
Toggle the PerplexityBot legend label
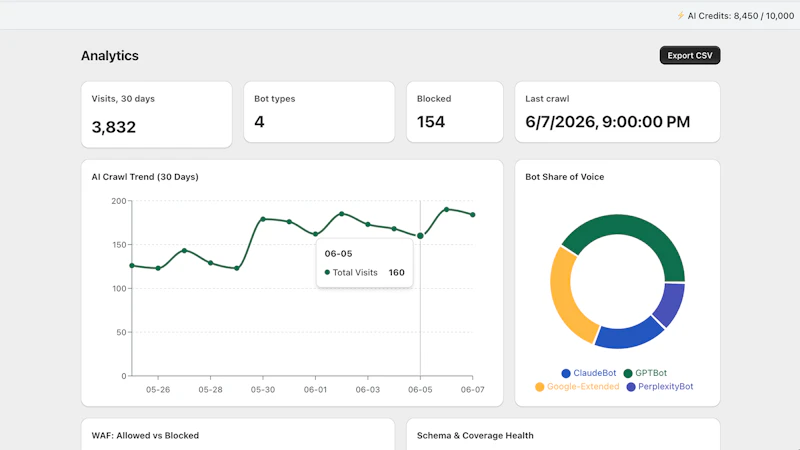point(665,386)
